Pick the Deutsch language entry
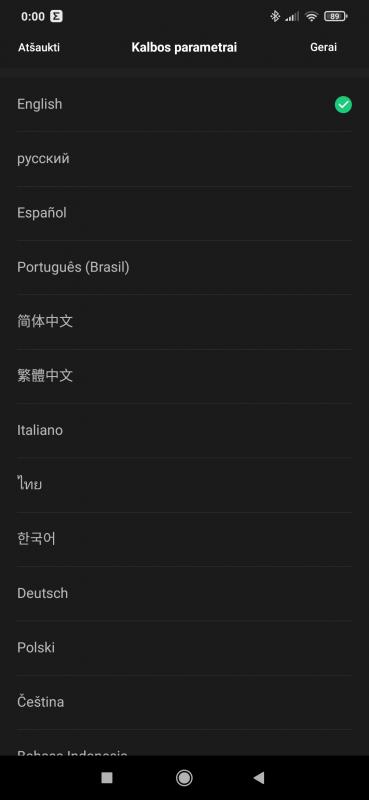This screenshot has height=800, width=369. pyautogui.click(x=184, y=593)
